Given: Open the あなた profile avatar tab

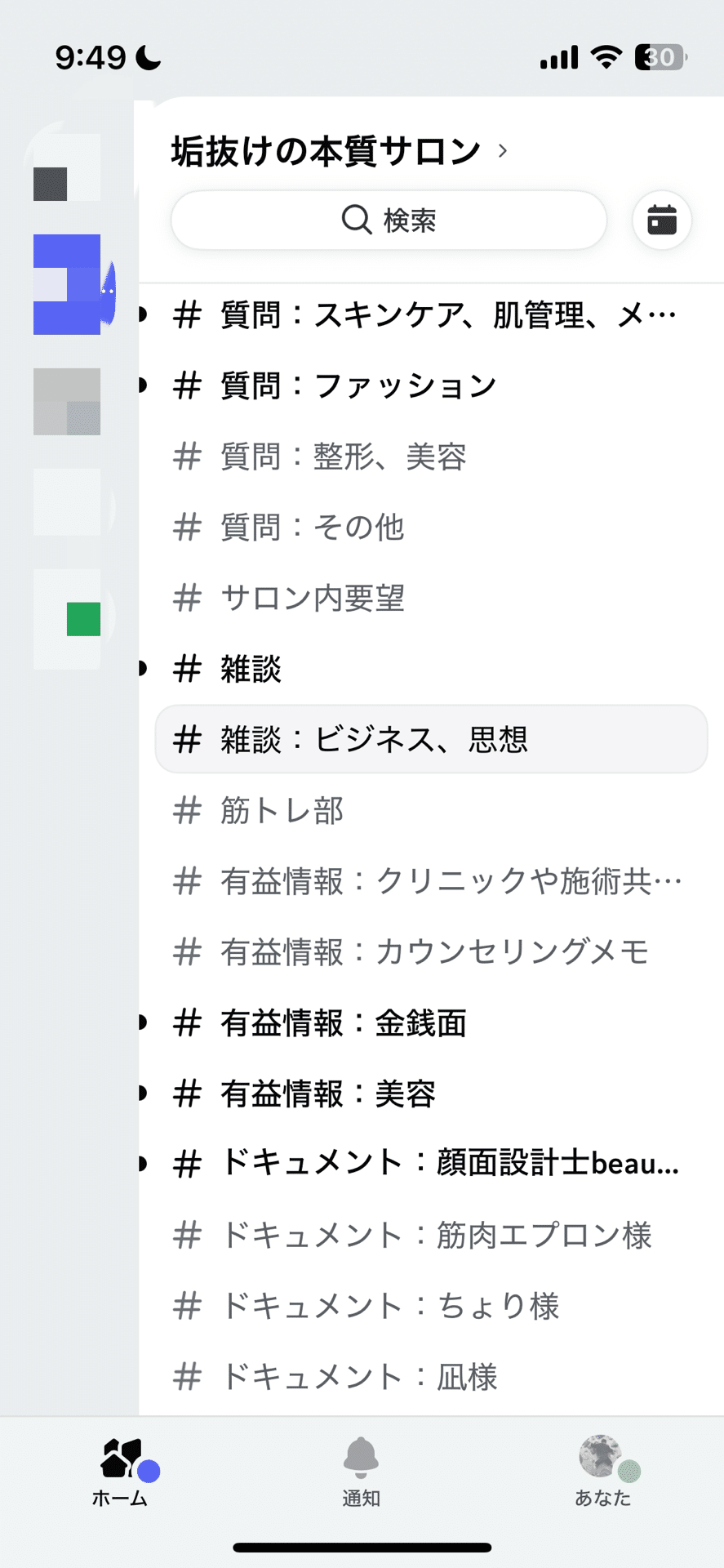Looking at the screenshot, I should click(602, 1472).
